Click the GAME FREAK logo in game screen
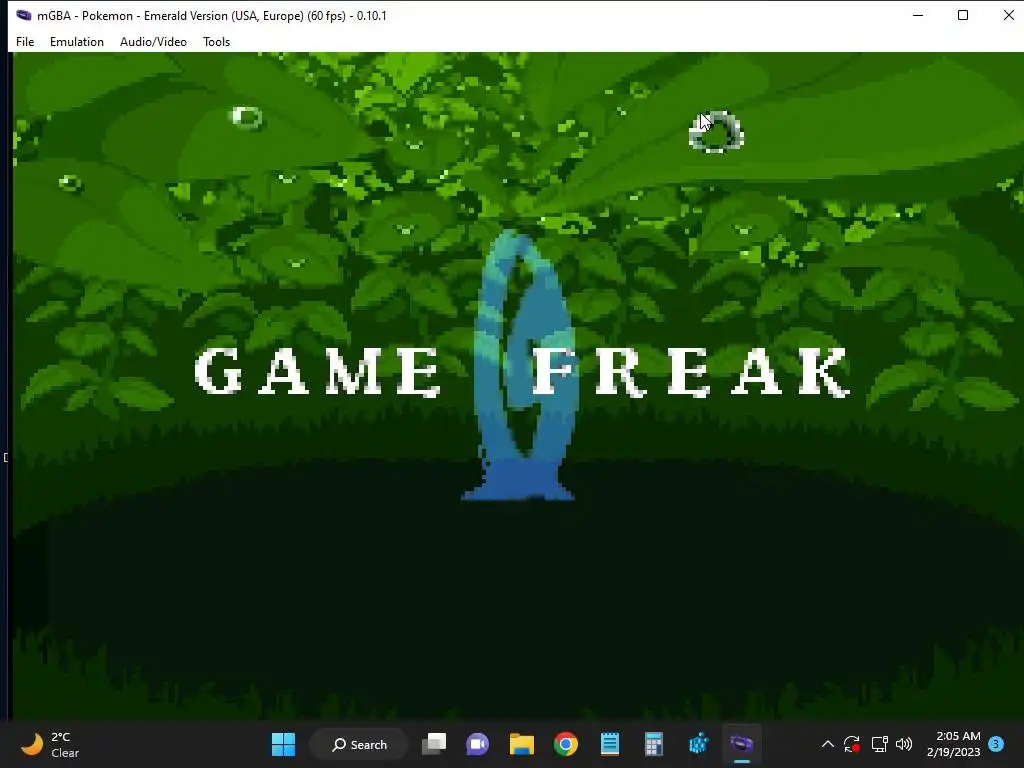Screen dimensions: 1024x768 [x=522, y=371]
